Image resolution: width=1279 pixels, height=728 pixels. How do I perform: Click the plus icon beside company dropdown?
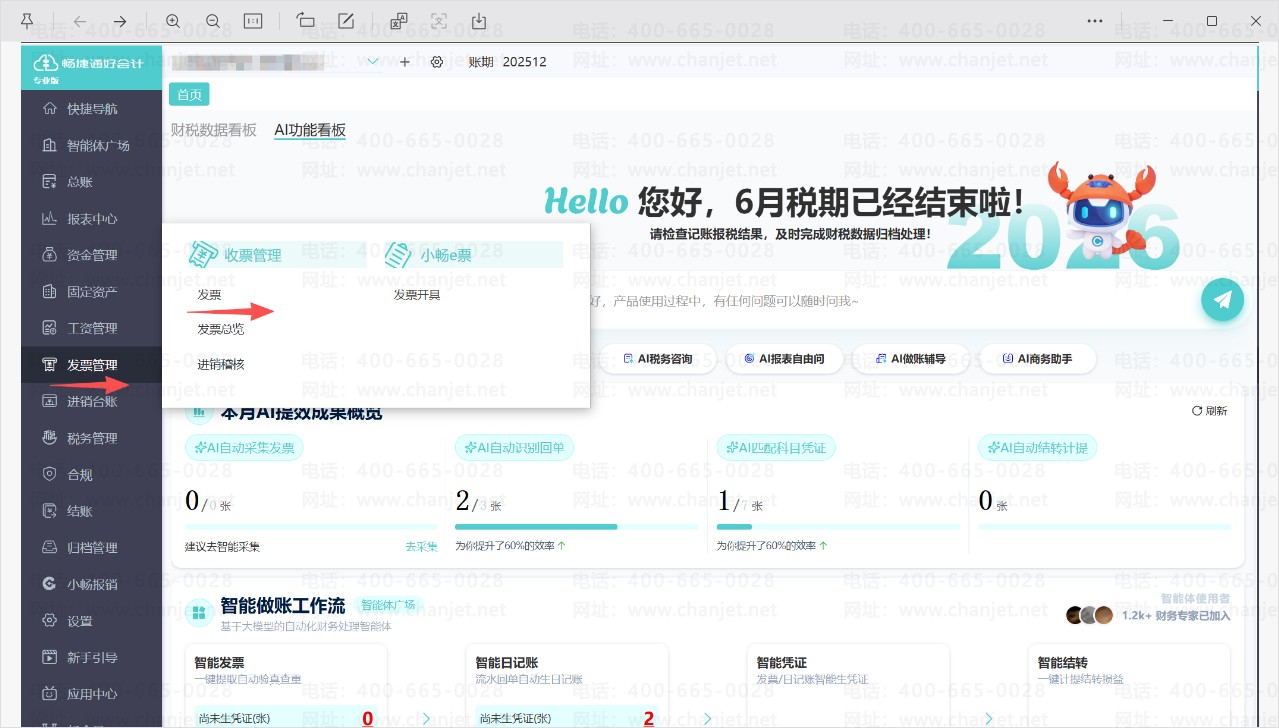[x=405, y=62]
